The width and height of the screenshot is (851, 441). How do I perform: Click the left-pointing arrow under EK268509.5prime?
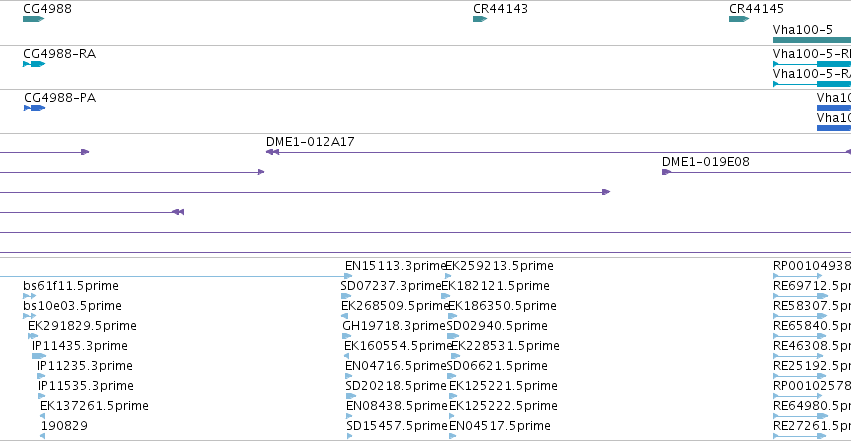[x=344, y=316]
